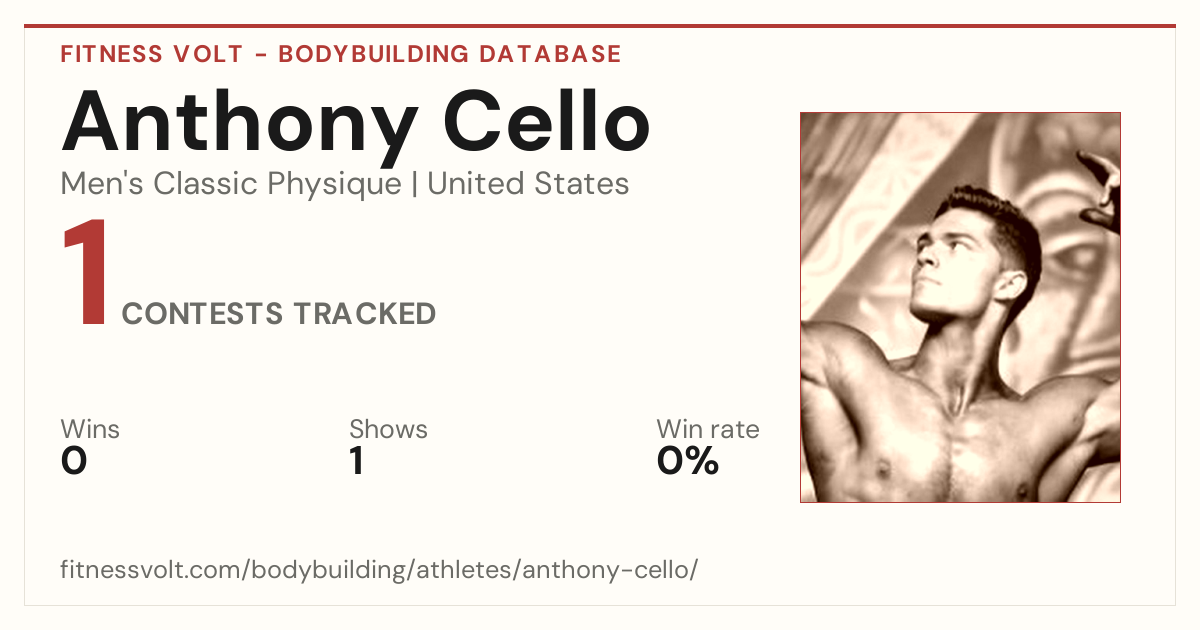Click the Shows value 1
Viewport: 1200px width, 630px height.
(357, 461)
